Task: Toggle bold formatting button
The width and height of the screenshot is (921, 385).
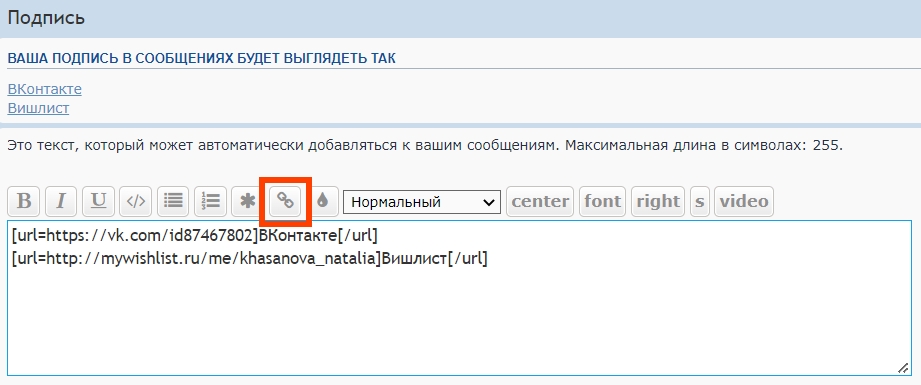Action: click(x=24, y=202)
